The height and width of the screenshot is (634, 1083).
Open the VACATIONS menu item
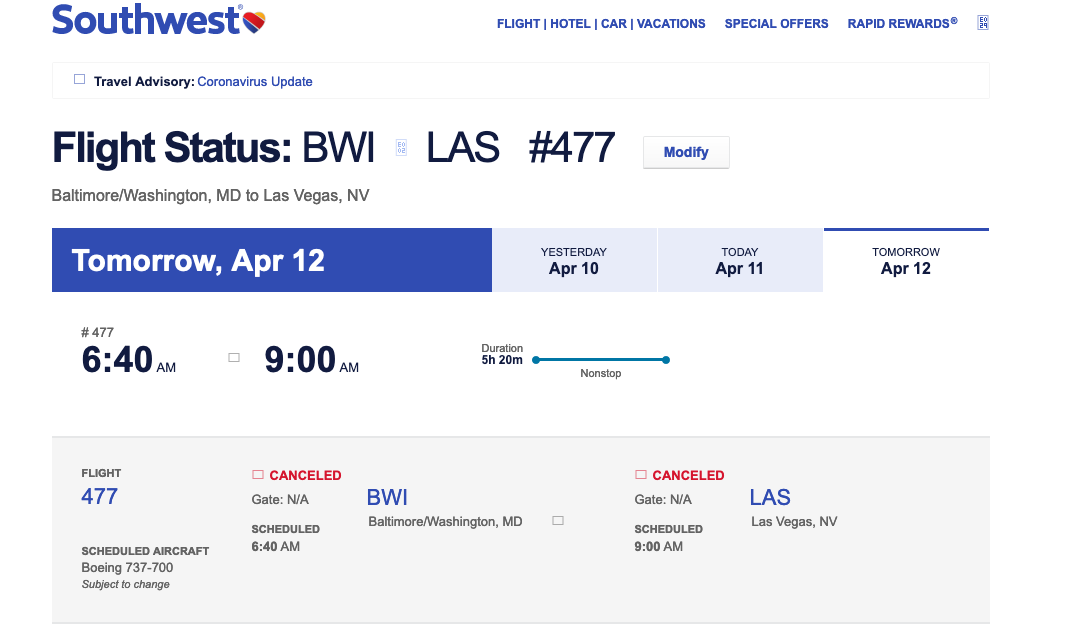tap(671, 24)
